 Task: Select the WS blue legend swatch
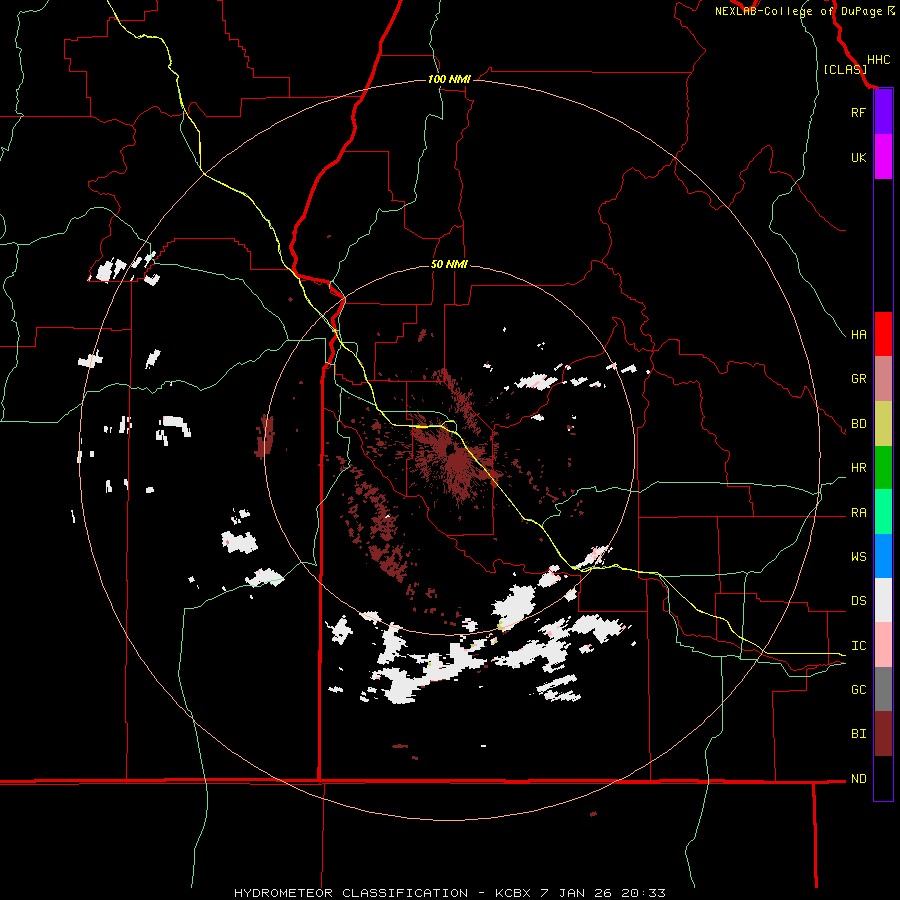883,556
